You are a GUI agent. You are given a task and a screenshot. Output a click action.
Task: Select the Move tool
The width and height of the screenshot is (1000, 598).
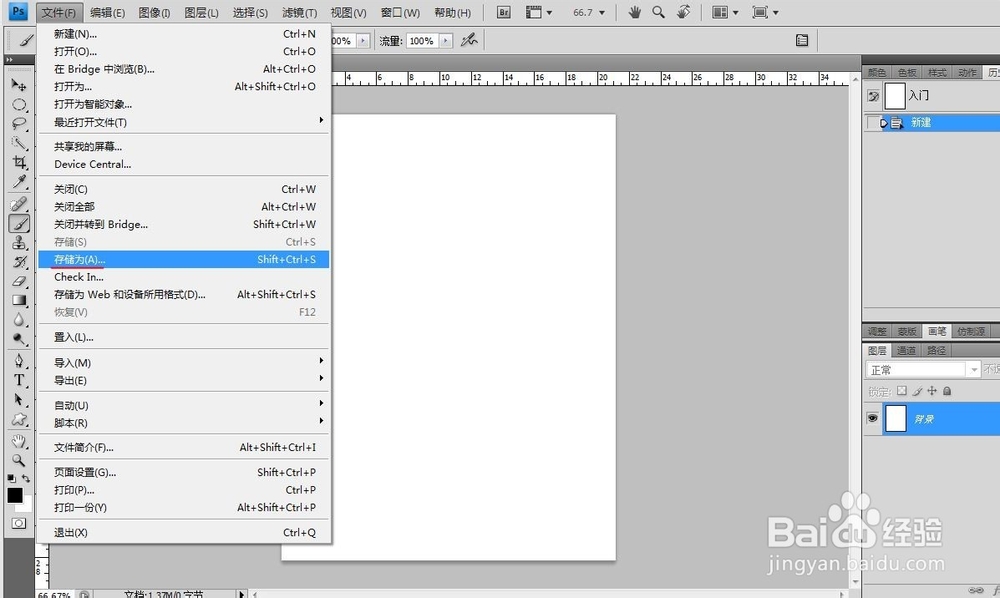click(x=19, y=85)
